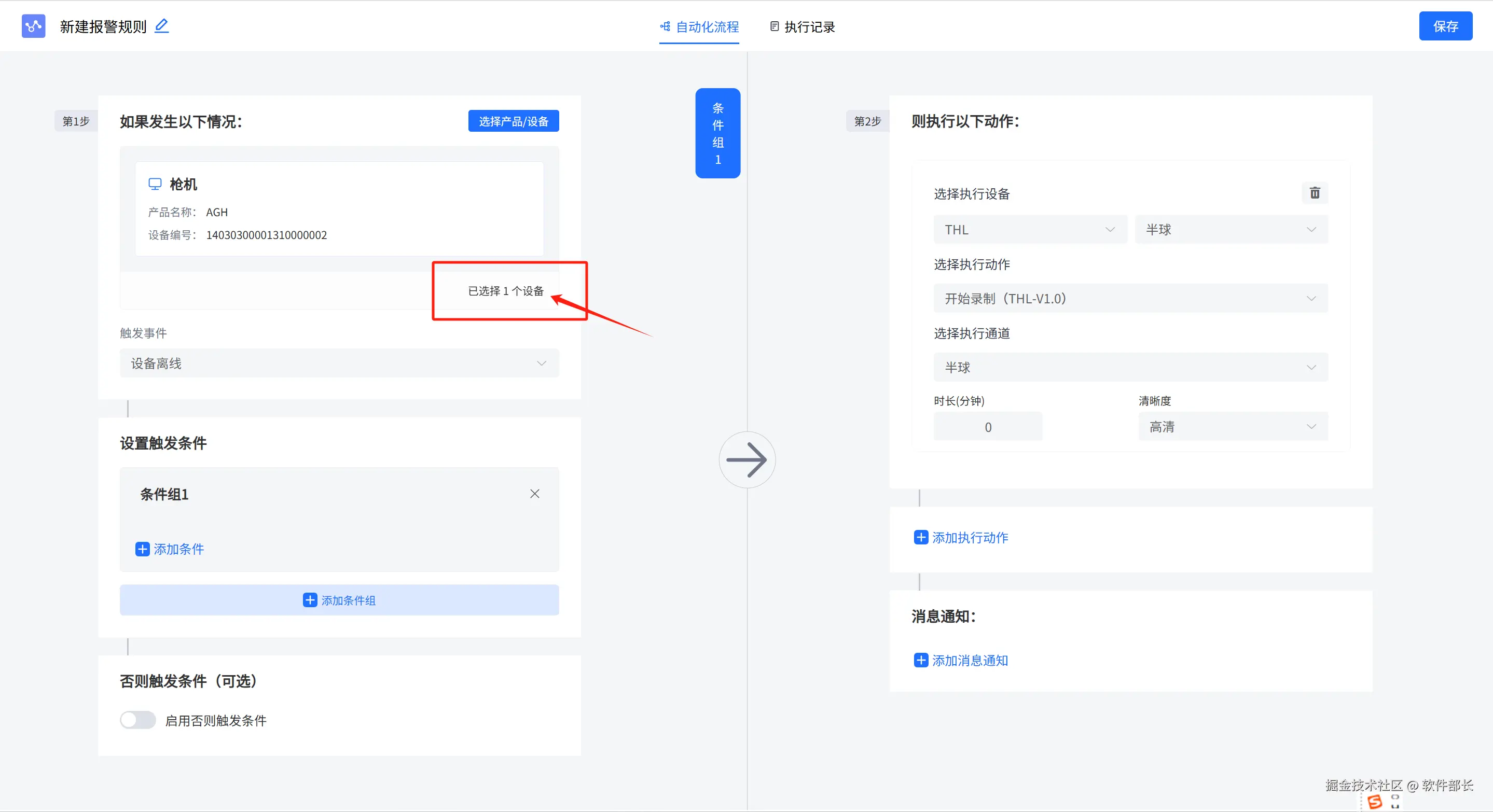
Task: Open the 设备离线 trigger event dropdown
Action: (x=339, y=363)
